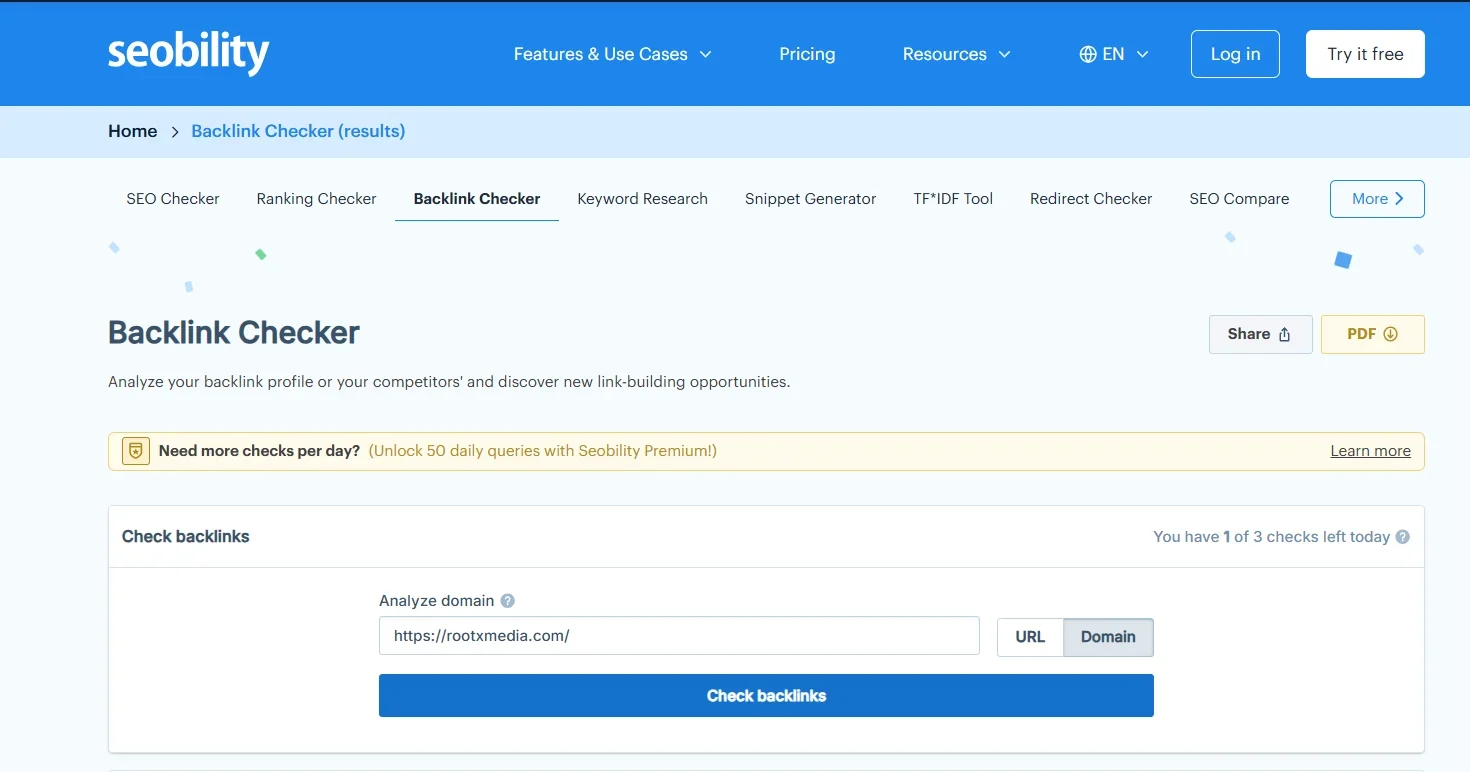Switch to the SEO Checker tab
1470x772 pixels.
pos(173,199)
